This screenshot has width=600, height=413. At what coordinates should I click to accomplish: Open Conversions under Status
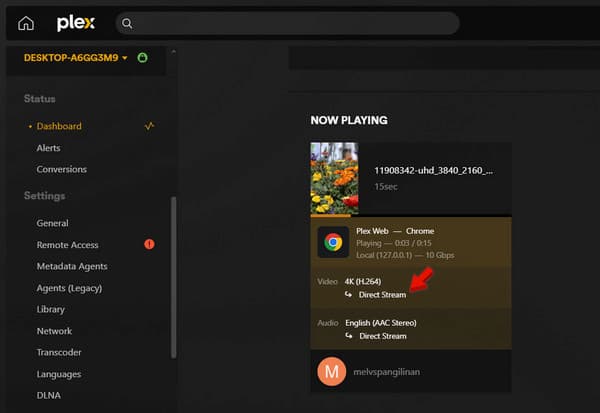pyautogui.click(x=62, y=169)
